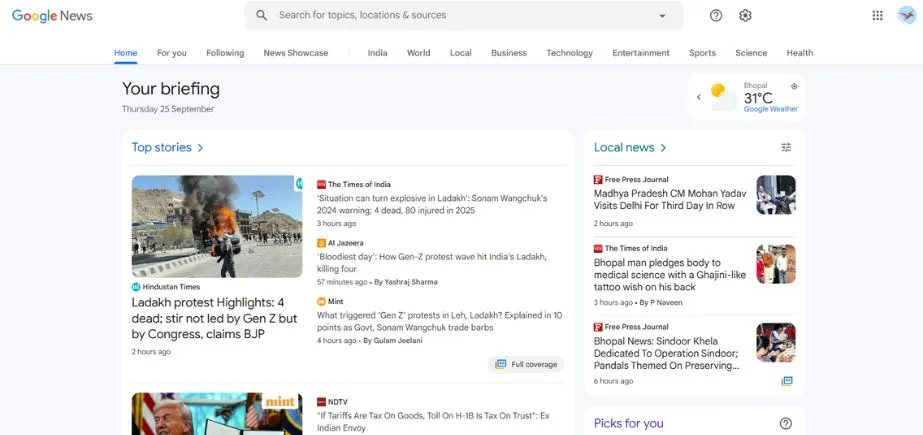Viewport: 923px width, 435px height.
Task: Open the Ladakh protest burning vehicle thumbnail
Action: (217, 226)
